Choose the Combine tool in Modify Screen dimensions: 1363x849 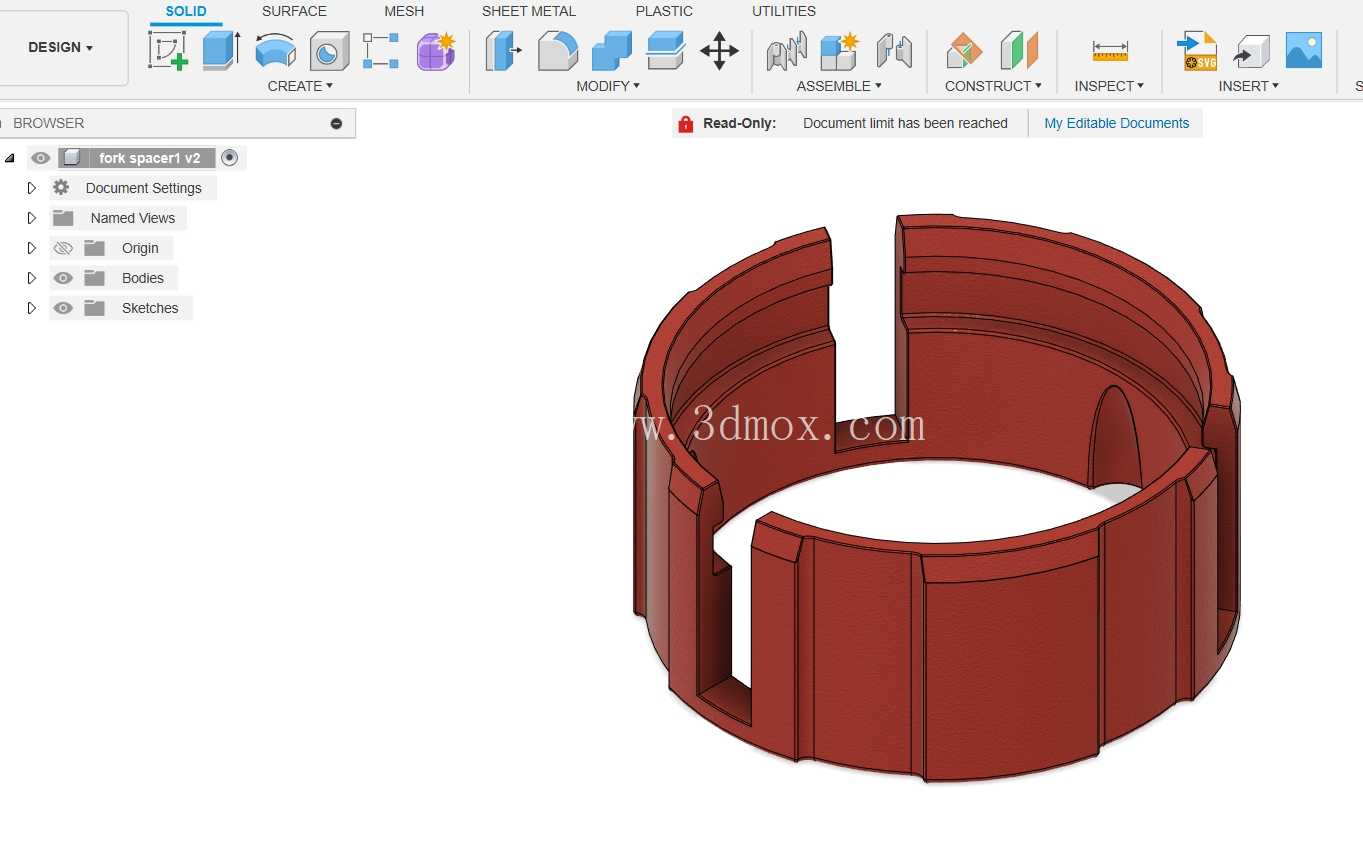click(x=611, y=51)
